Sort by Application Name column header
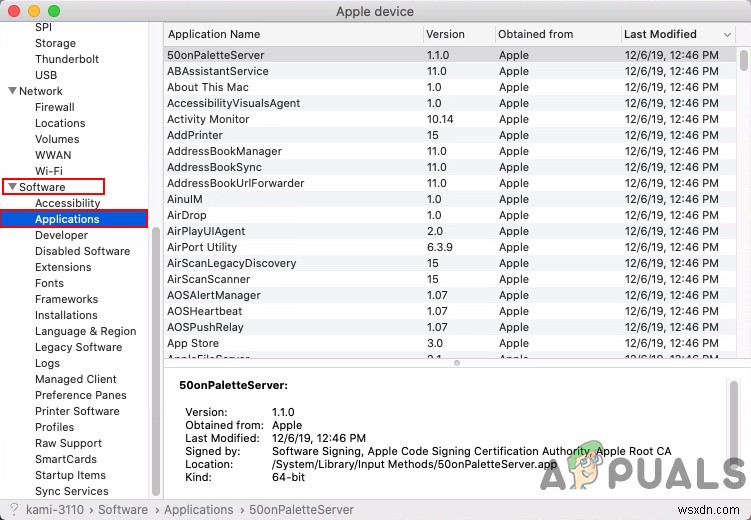 294,34
